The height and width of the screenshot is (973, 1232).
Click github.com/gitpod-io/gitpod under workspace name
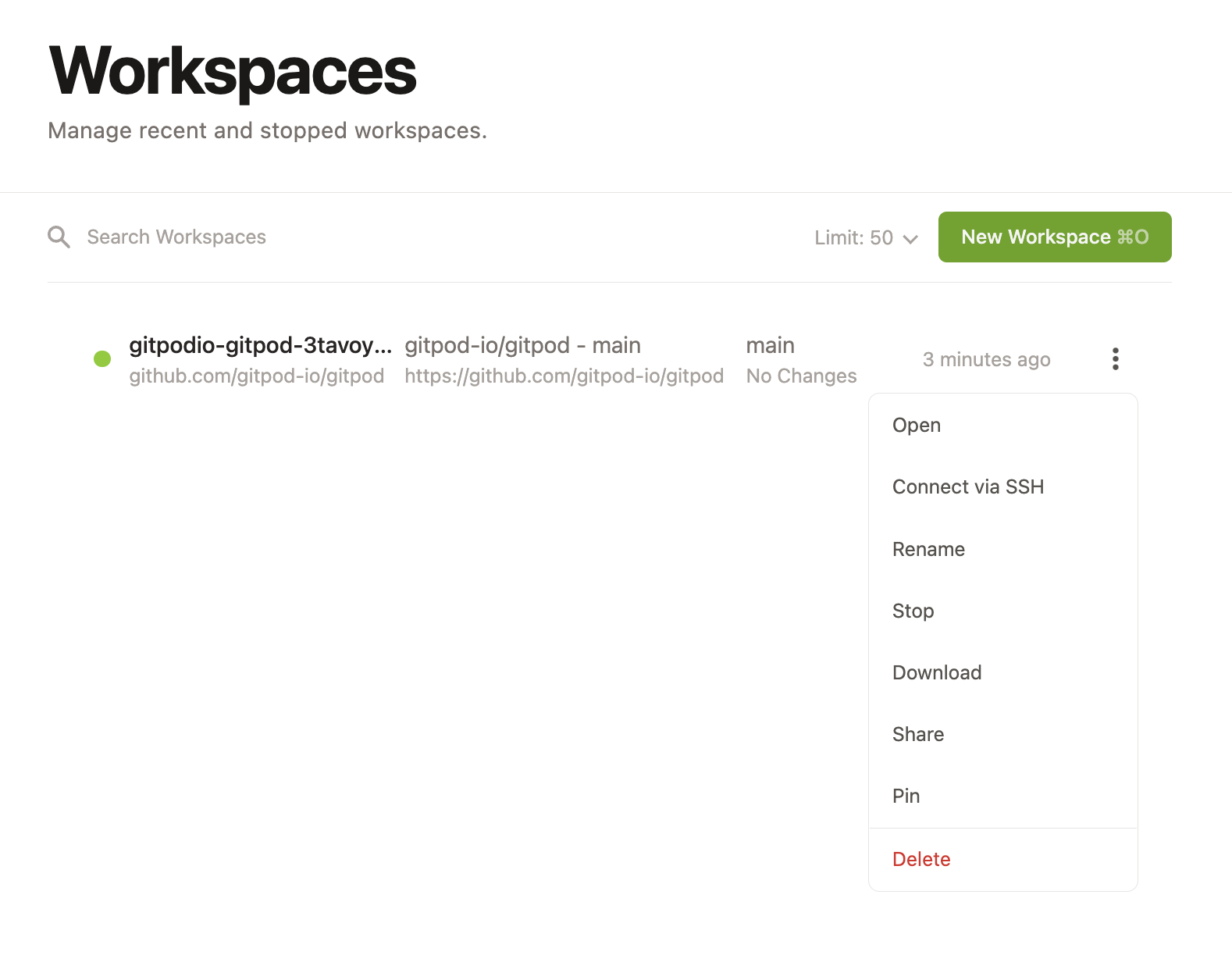point(257,376)
